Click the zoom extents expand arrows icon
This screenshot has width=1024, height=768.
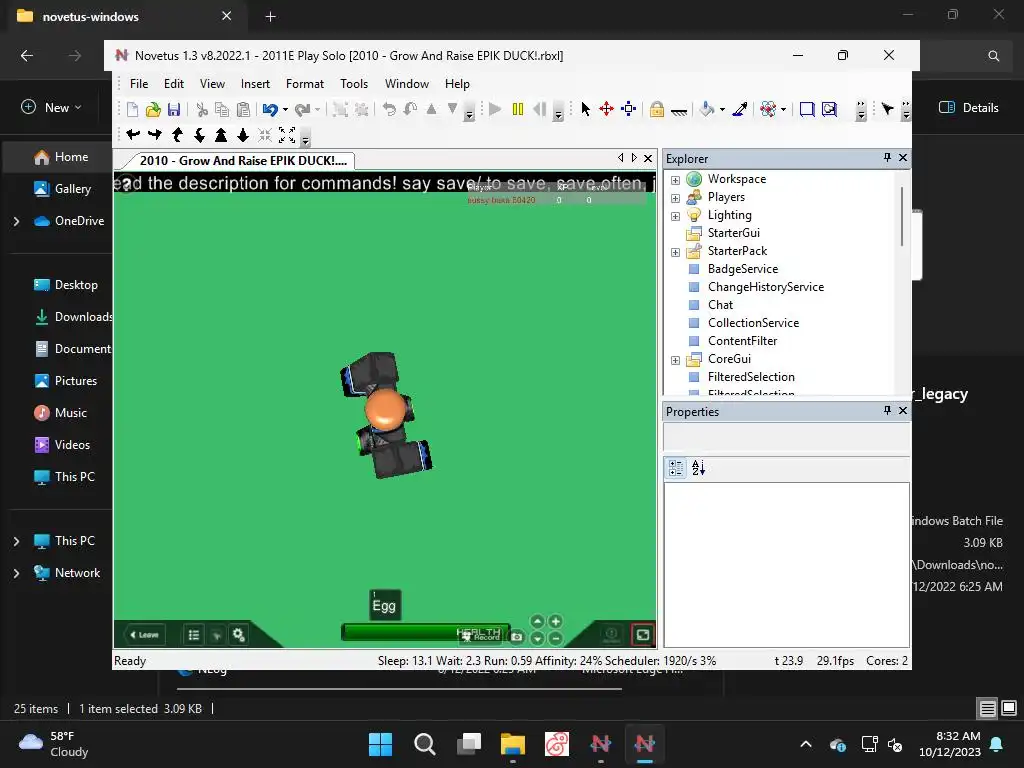coord(287,135)
